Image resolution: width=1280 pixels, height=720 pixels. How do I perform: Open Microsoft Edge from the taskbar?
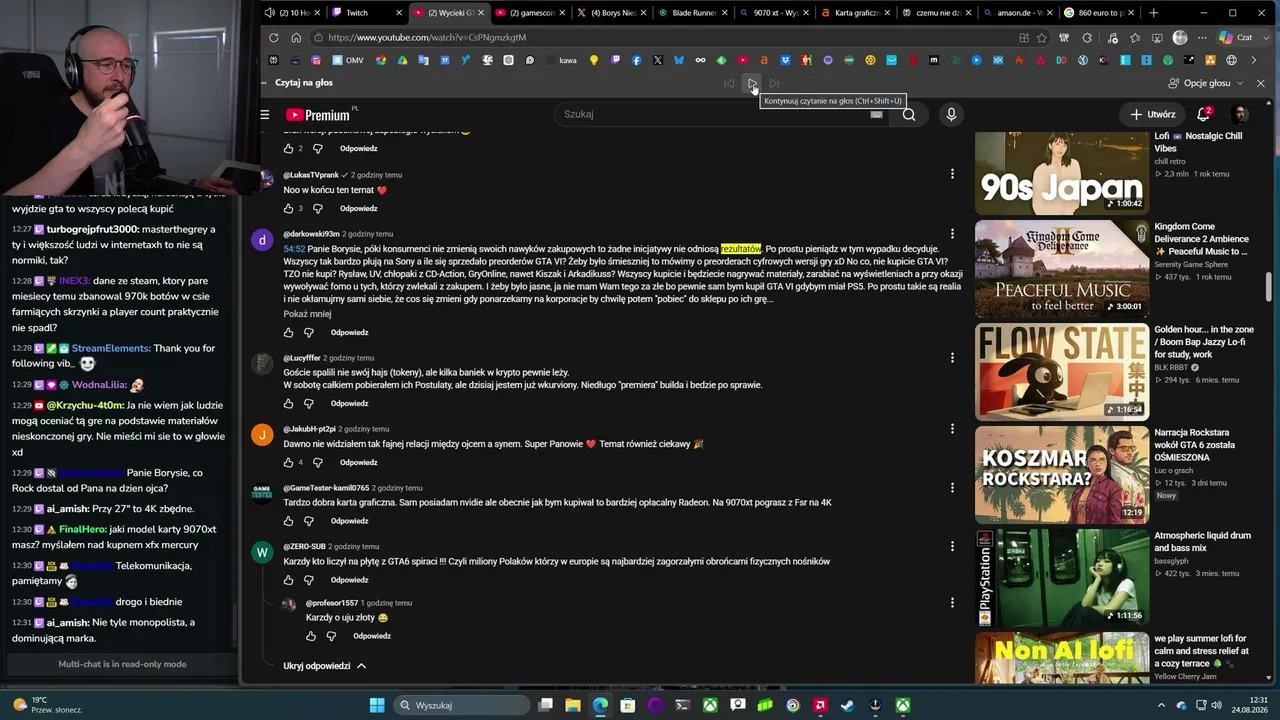point(600,705)
